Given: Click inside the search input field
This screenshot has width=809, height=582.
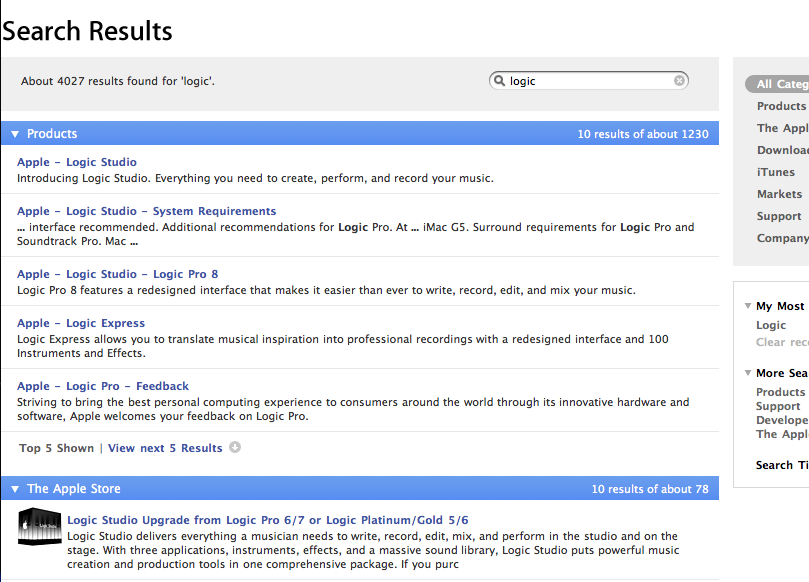Looking at the screenshot, I should (580, 80).
